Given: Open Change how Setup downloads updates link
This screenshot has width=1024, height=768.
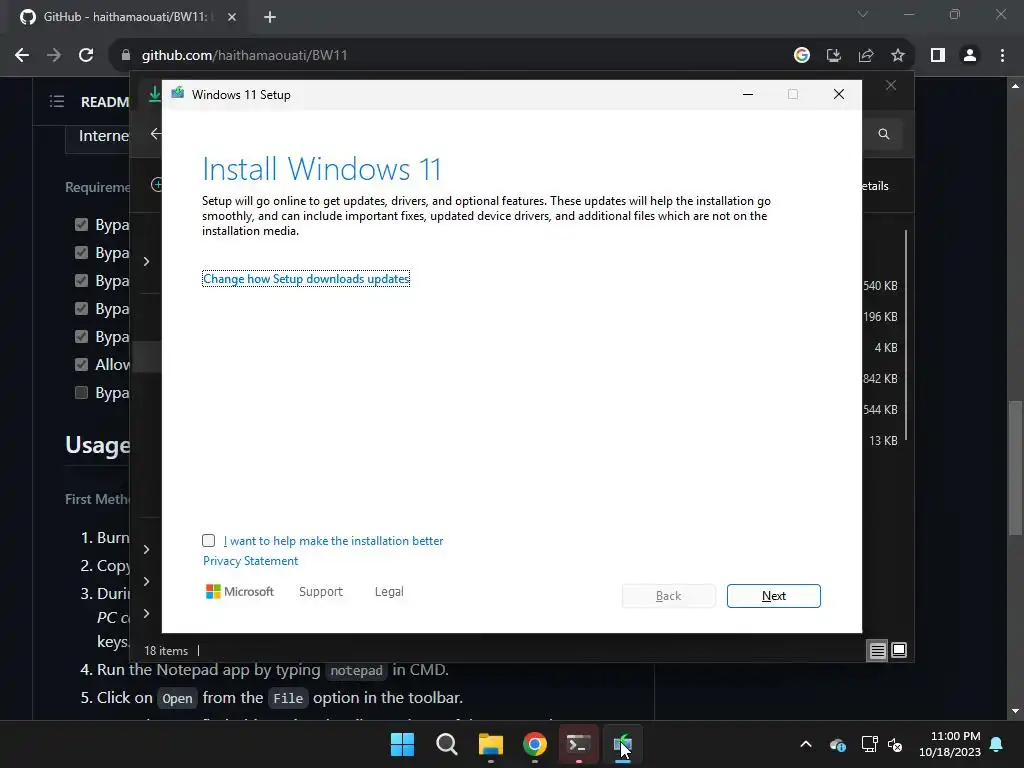Looking at the screenshot, I should [x=306, y=279].
